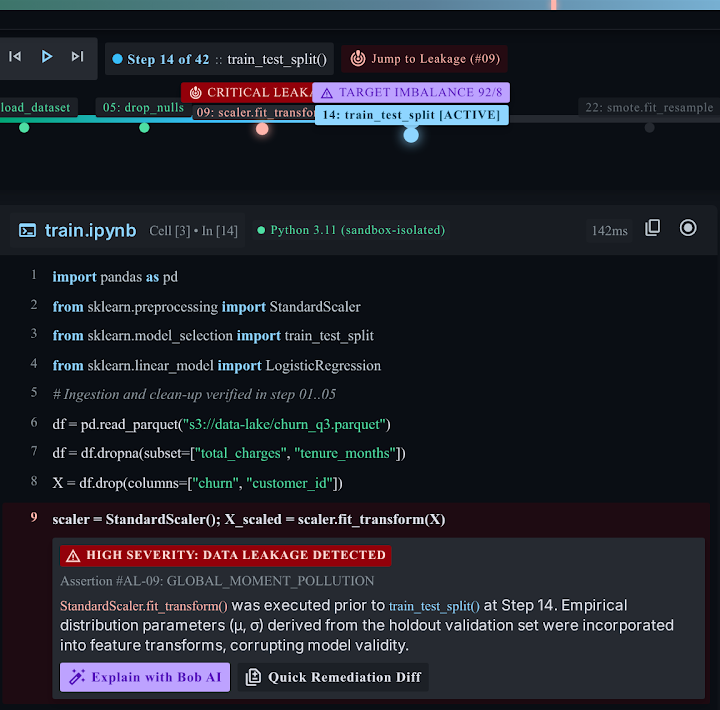Click the Assertion #AL-09 GLOBAL_MOMENT_POLLUTION text
This screenshot has width=720, height=710.
click(217, 581)
